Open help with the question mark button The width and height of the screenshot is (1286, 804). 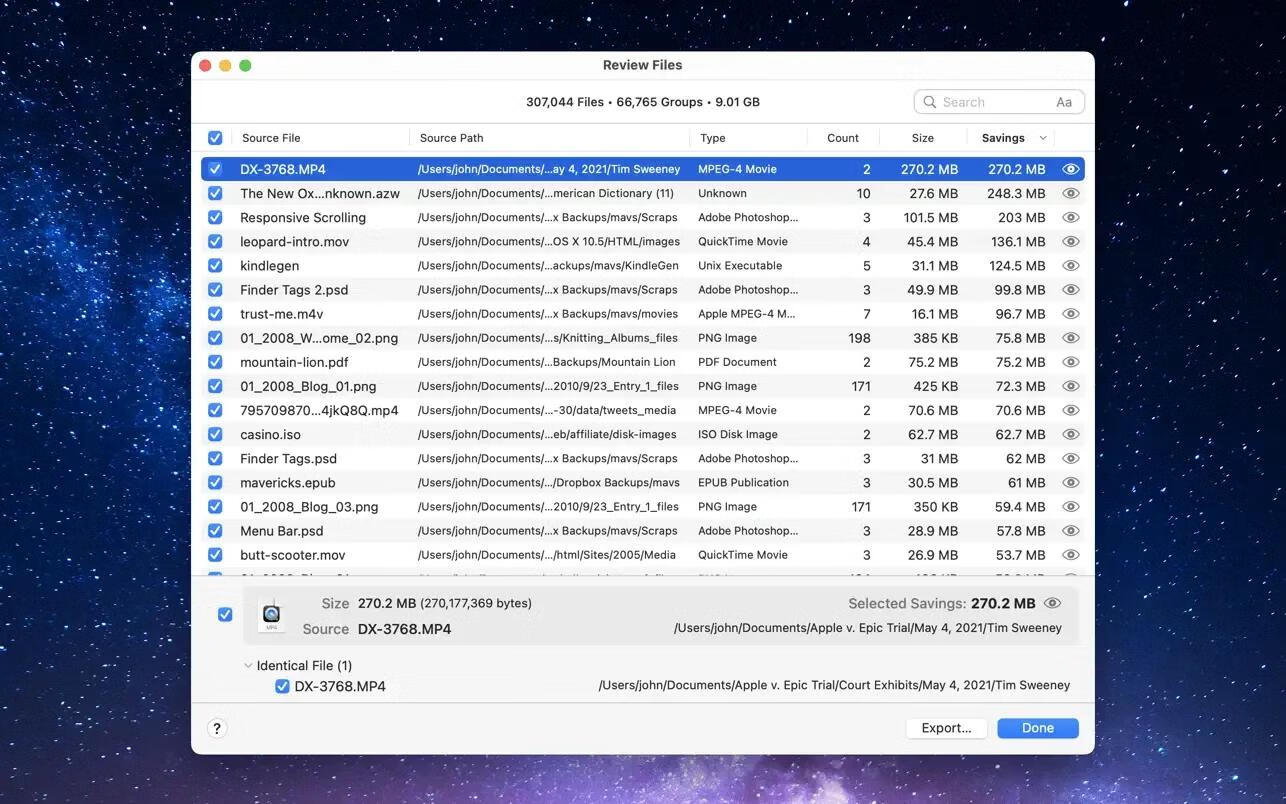pyautogui.click(x=217, y=729)
